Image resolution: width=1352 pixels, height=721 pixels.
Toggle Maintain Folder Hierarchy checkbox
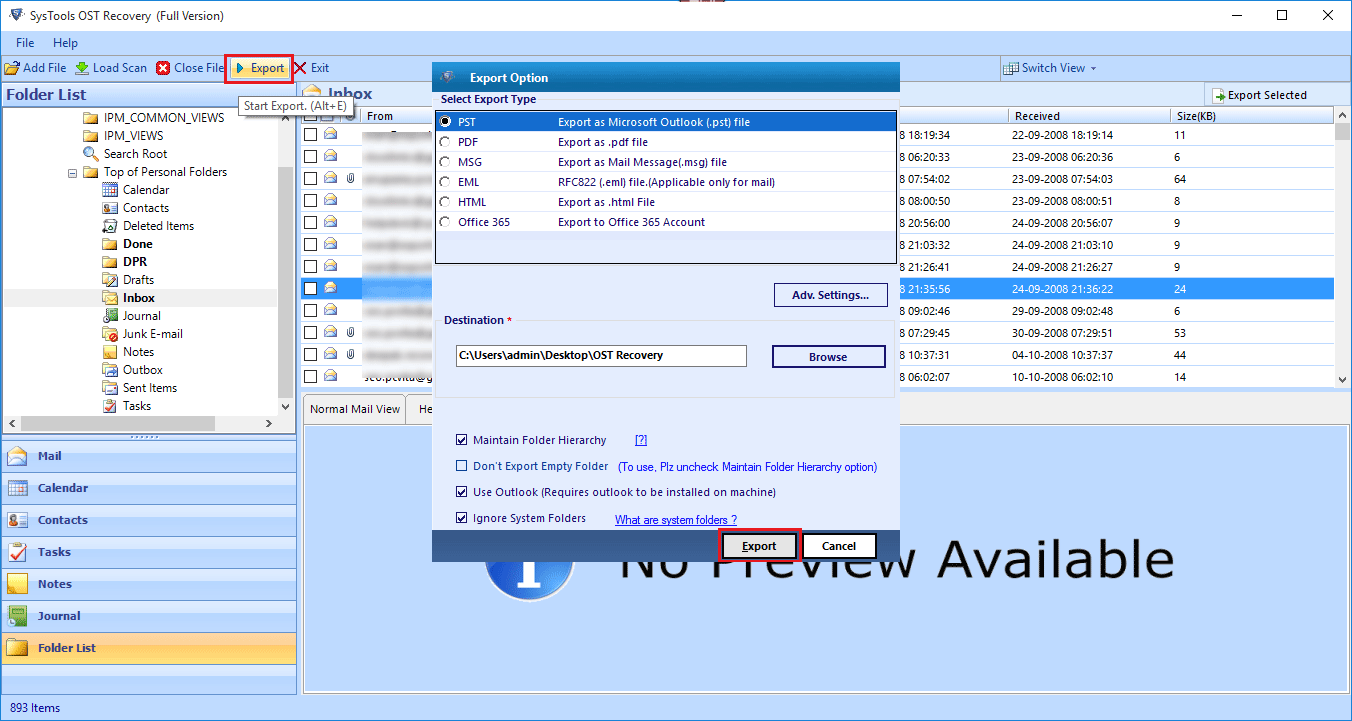(x=461, y=440)
